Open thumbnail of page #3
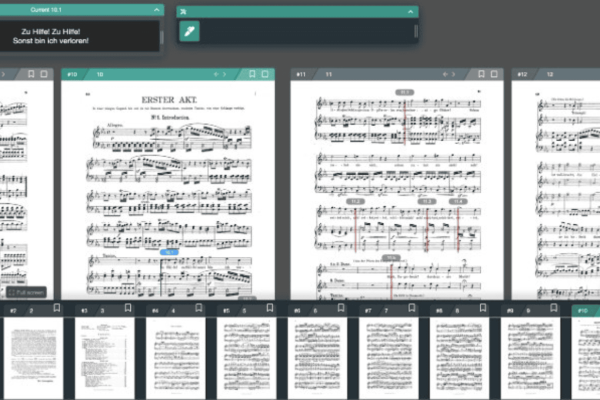The height and width of the screenshot is (400, 600). [x=104, y=358]
